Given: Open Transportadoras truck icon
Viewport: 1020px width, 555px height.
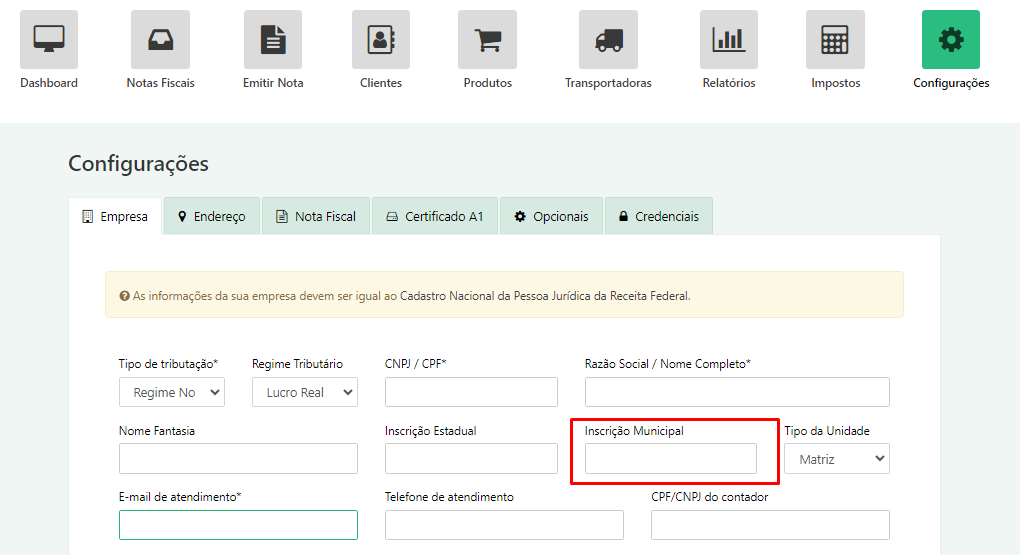Looking at the screenshot, I should click(608, 40).
